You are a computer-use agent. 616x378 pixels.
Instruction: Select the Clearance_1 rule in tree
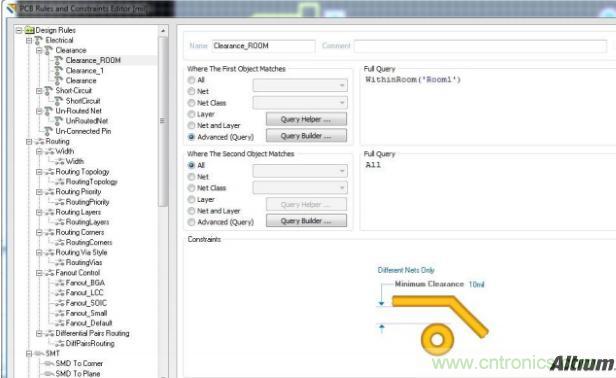click(x=84, y=70)
